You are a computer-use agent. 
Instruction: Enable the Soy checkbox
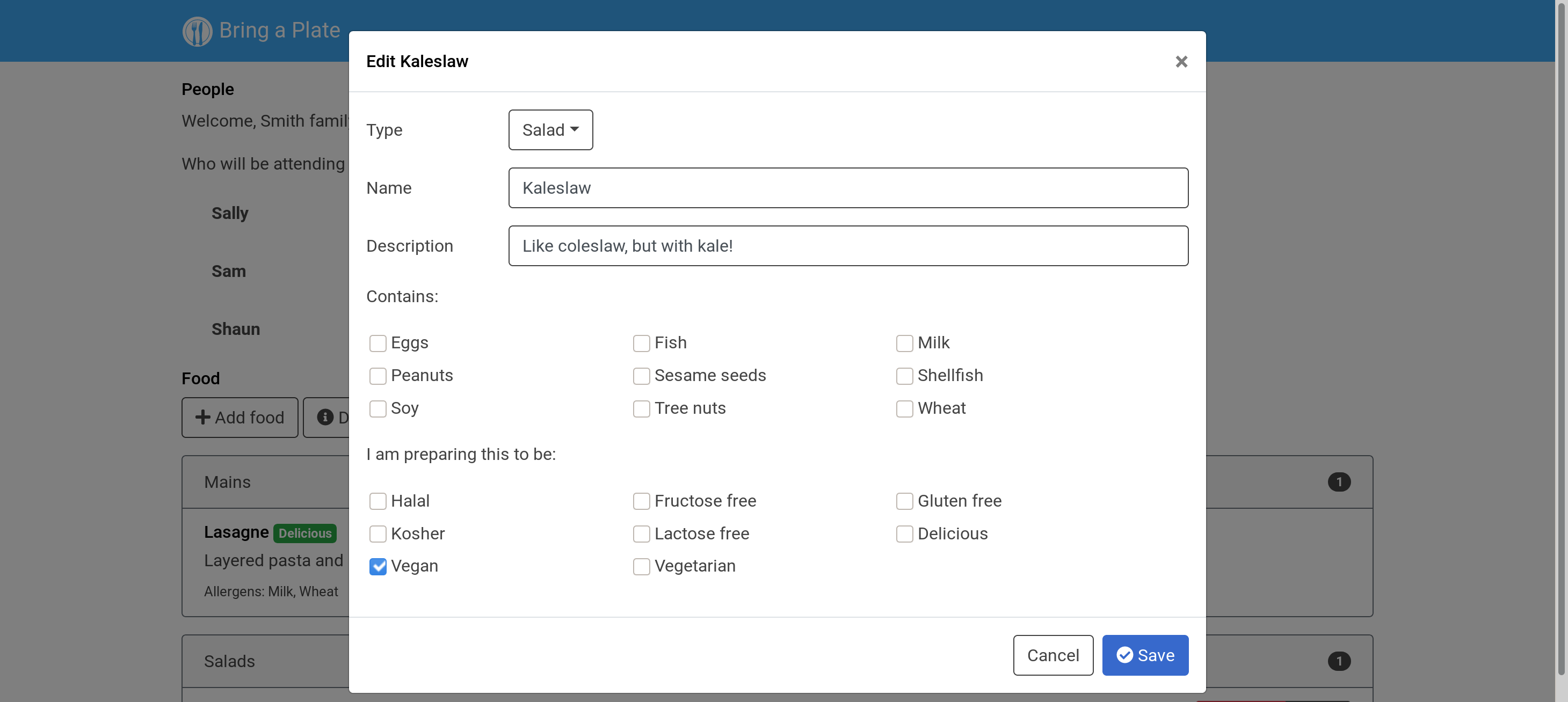(x=378, y=409)
